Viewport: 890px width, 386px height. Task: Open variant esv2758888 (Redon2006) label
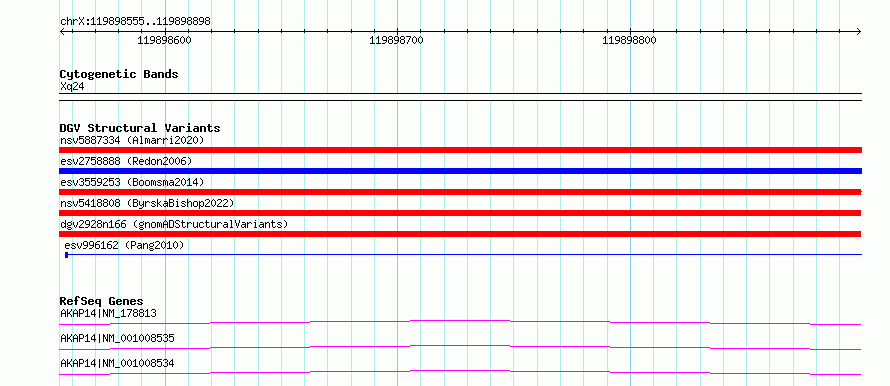point(126,161)
